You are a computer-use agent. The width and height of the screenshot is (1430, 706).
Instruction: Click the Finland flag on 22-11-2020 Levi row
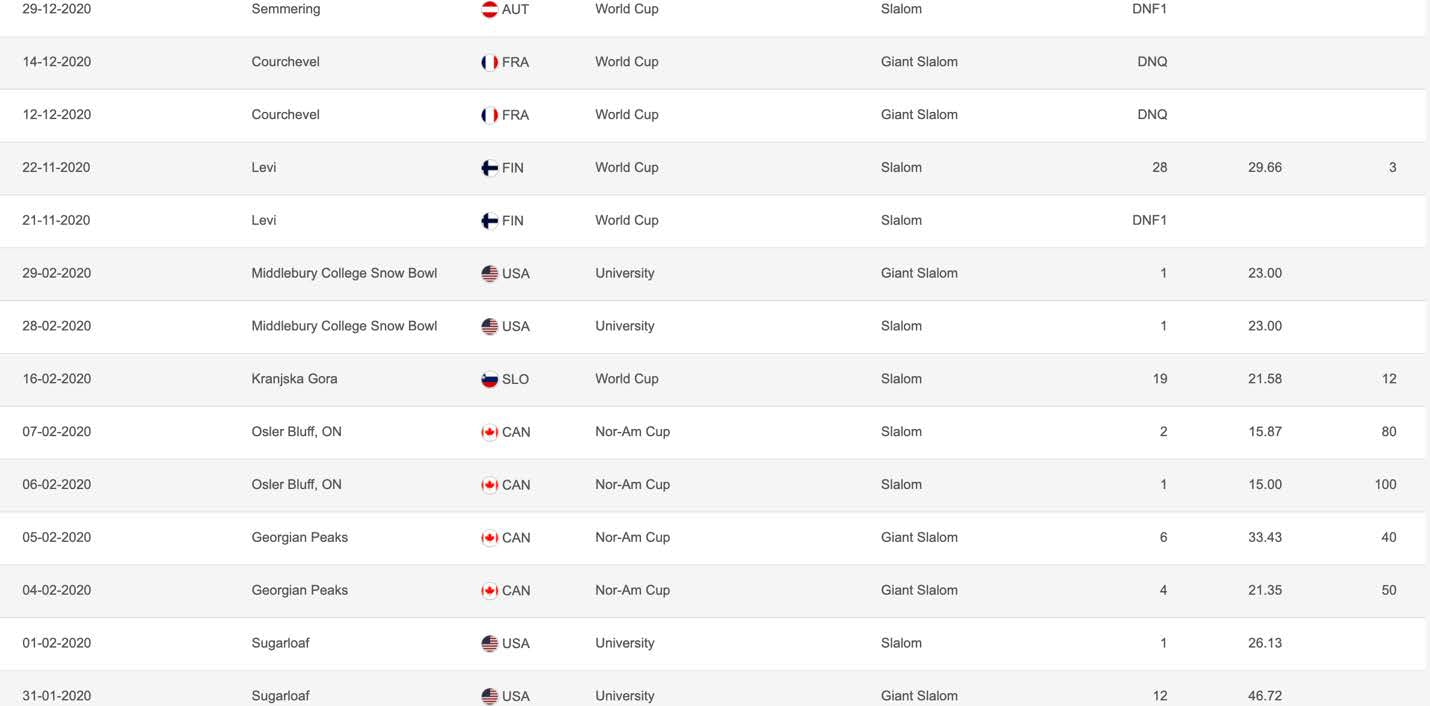tap(490, 168)
